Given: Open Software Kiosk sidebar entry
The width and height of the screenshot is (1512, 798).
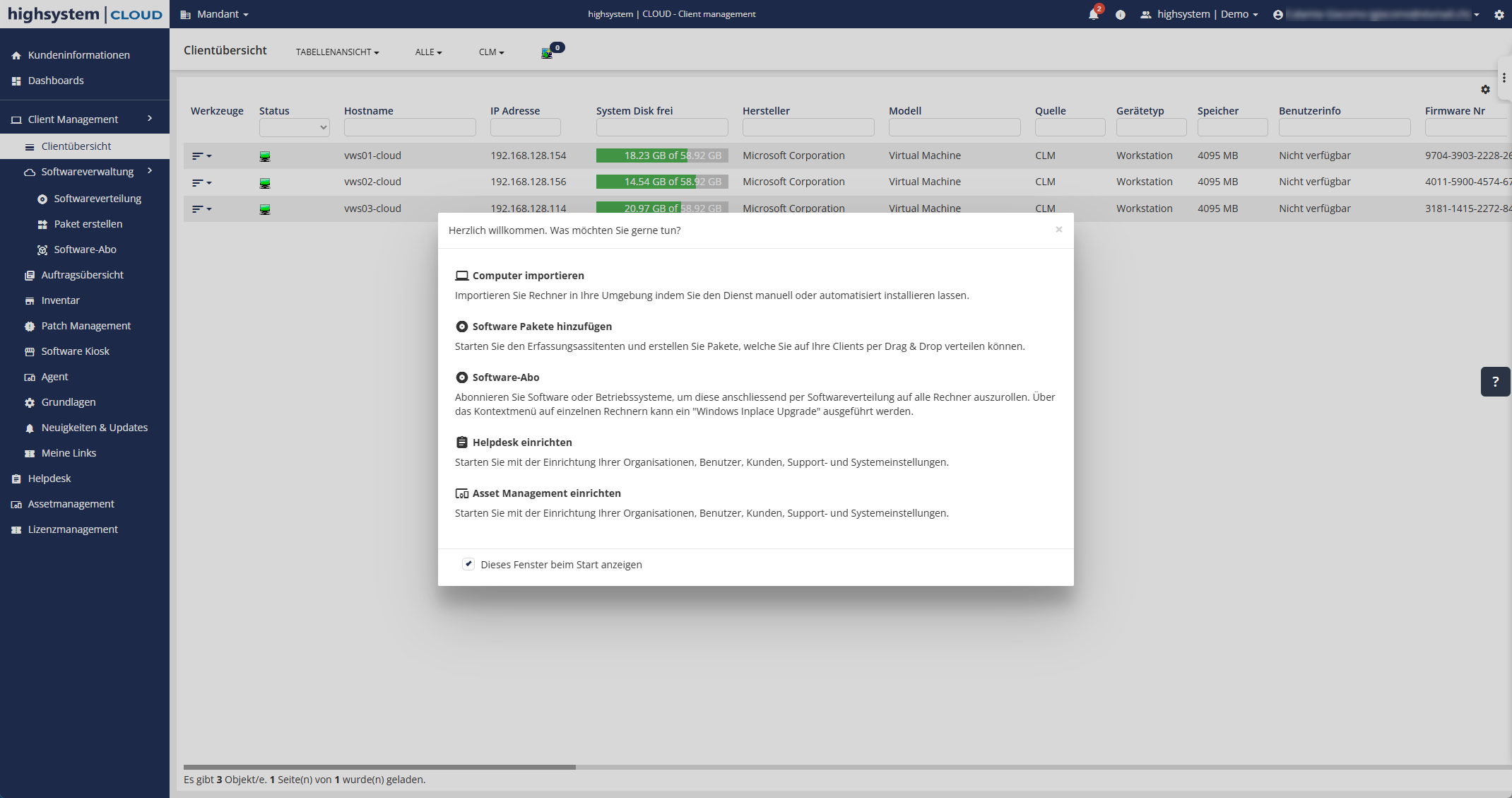Looking at the screenshot, I should tap(75, 351).
